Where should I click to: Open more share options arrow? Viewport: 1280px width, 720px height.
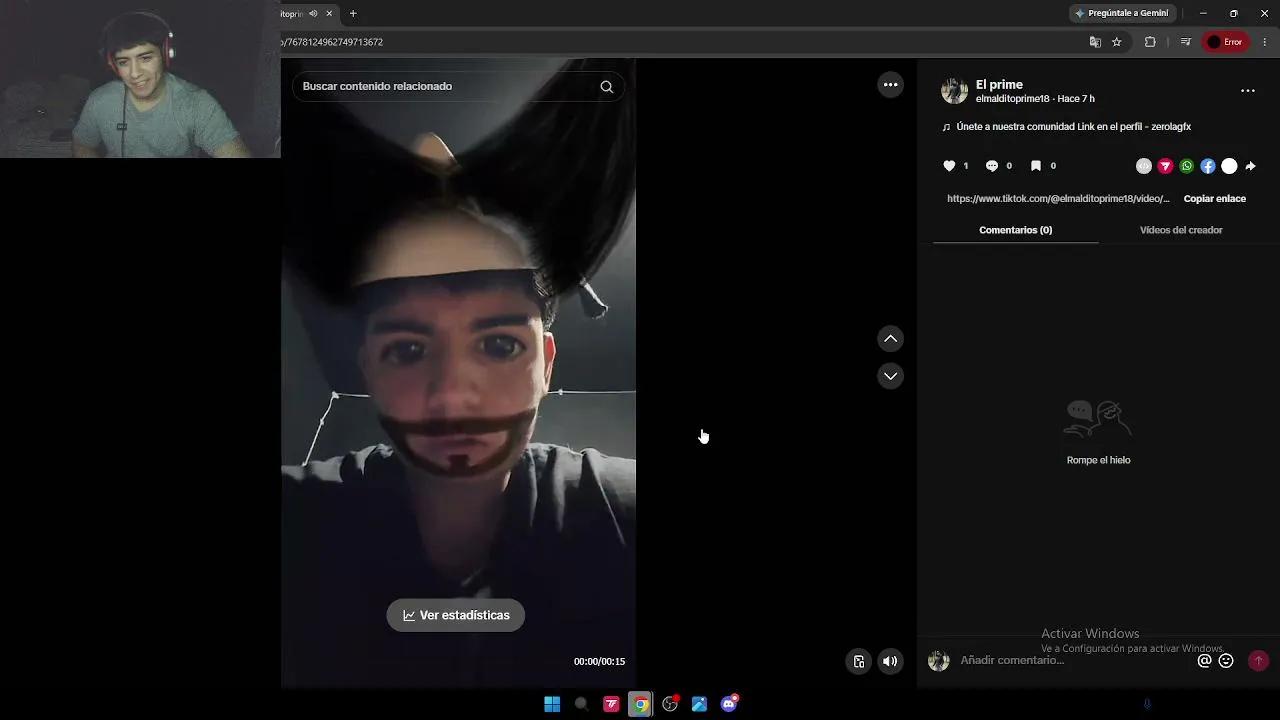[x=1250, y=166]
